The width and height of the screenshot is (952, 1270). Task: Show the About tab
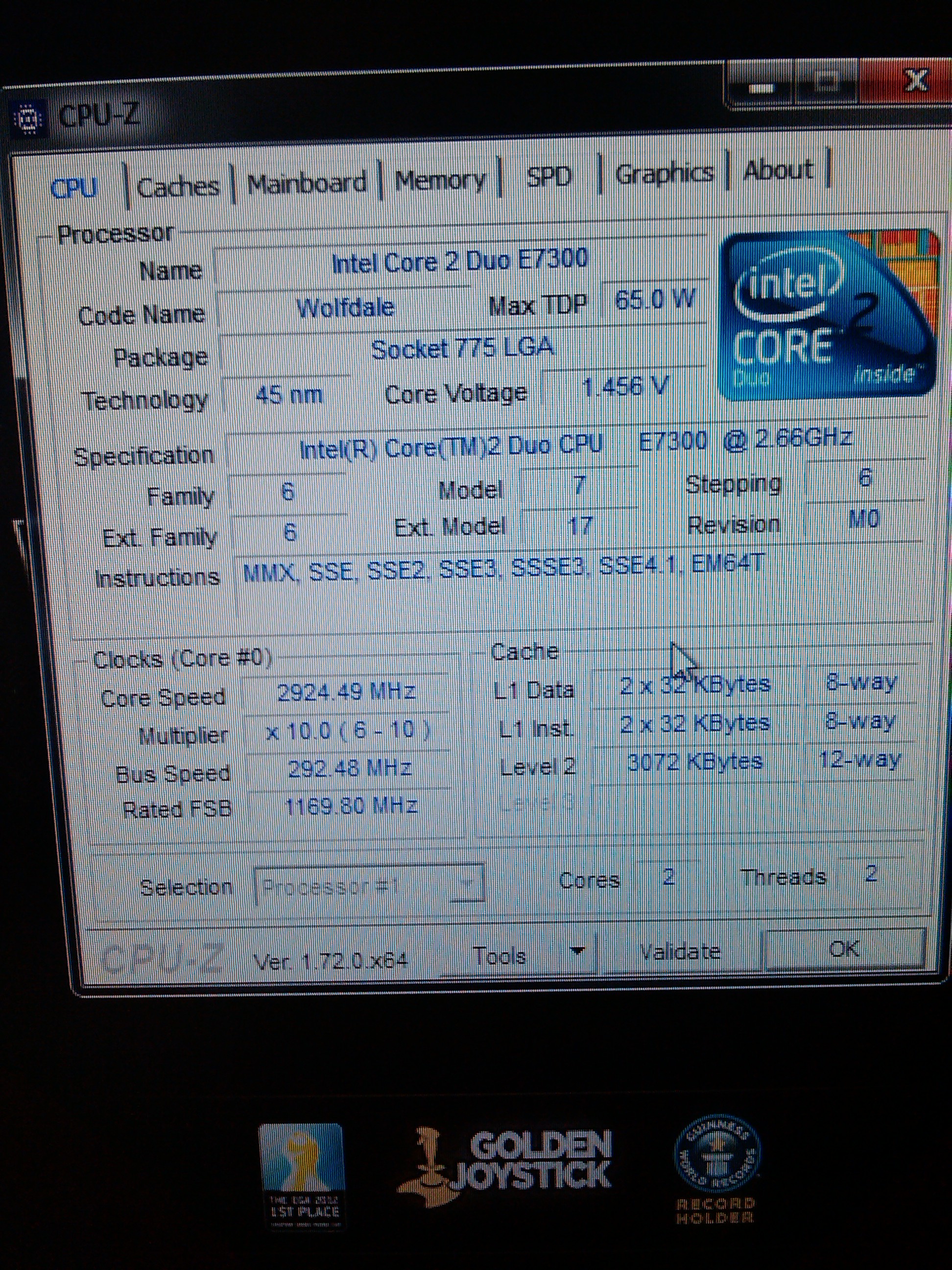tap(778, 170)
